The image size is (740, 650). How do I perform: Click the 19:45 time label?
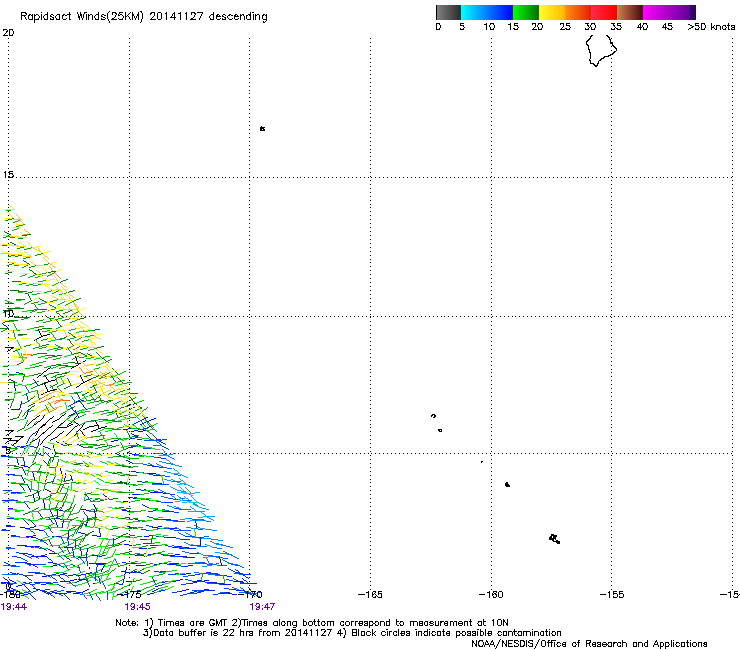137,607
